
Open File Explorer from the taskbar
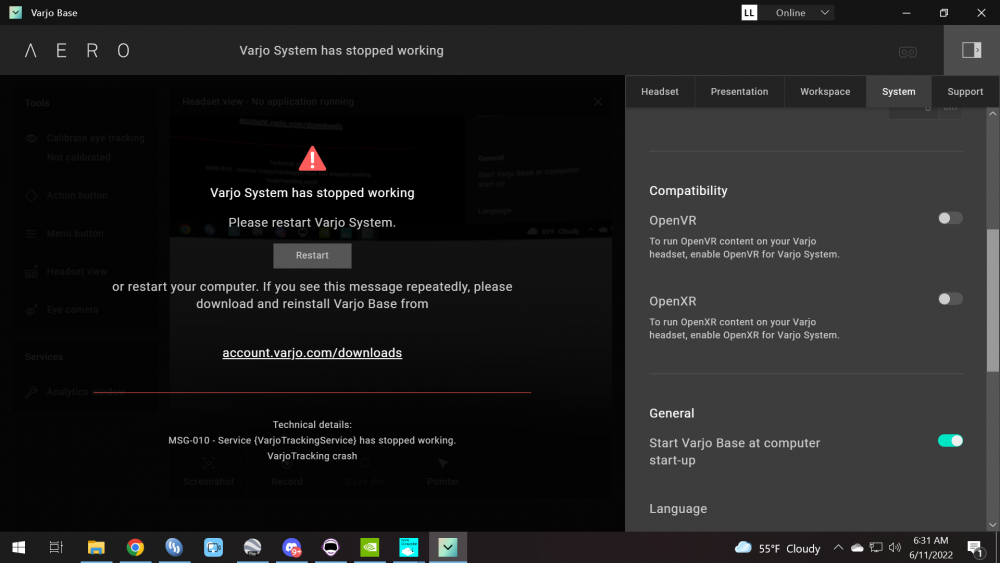pyautogui.click(x=96, y=547)
